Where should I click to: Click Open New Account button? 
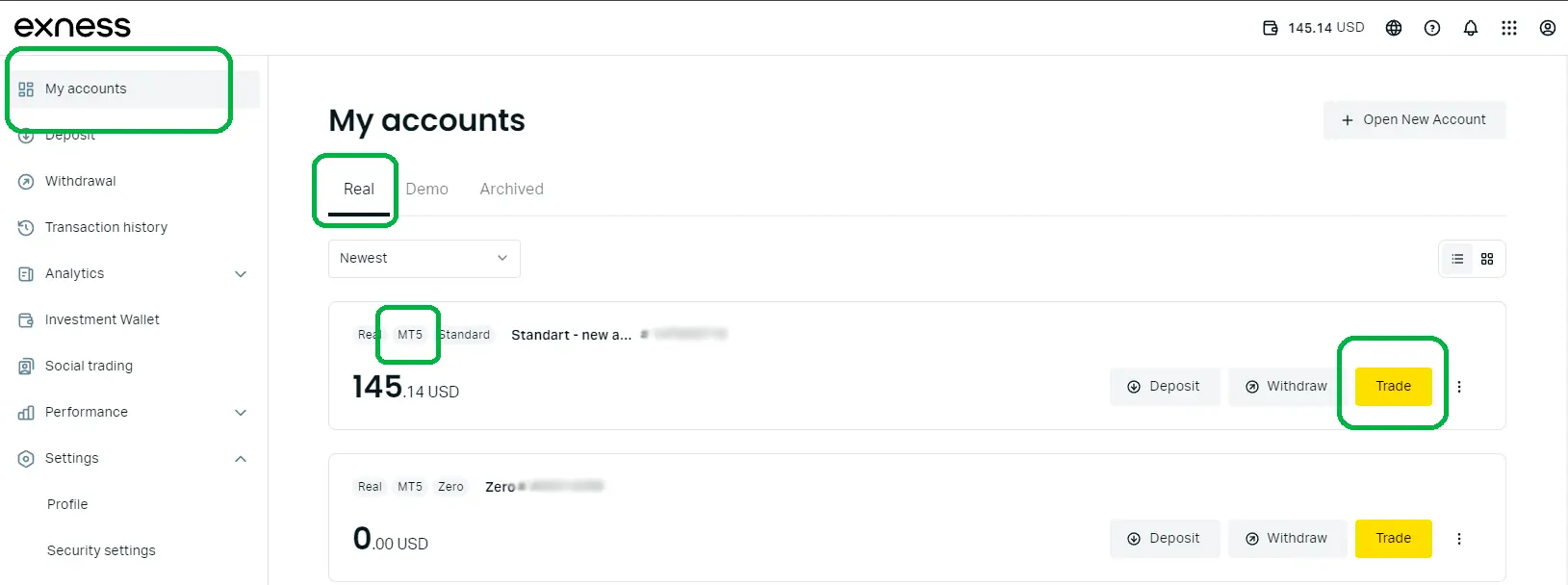[x=1414, y=120]
